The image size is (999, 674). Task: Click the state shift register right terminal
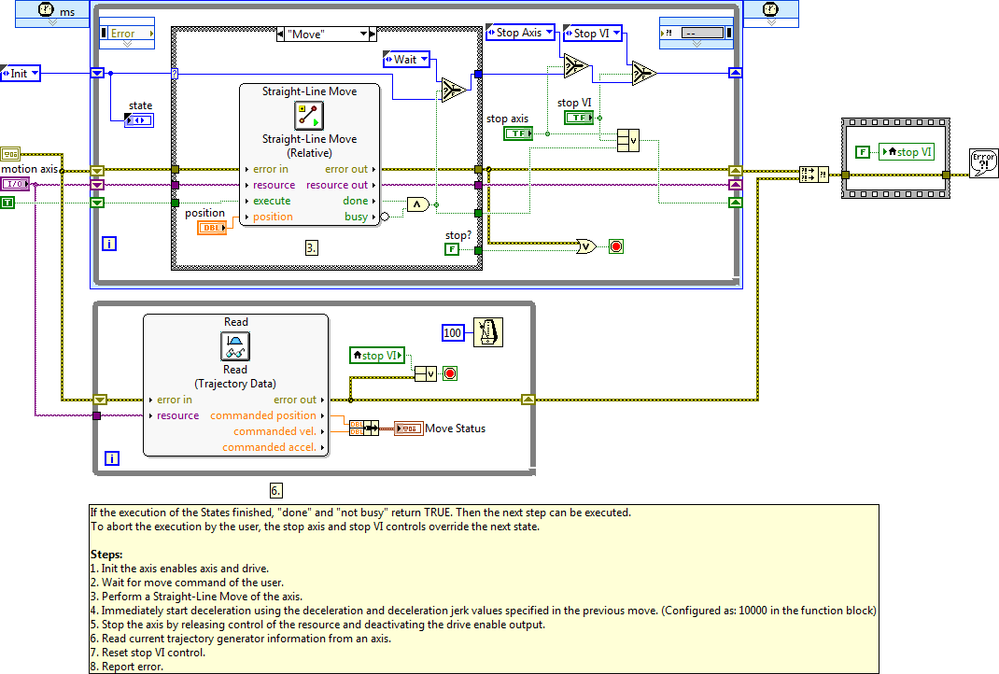coord(735,73)
